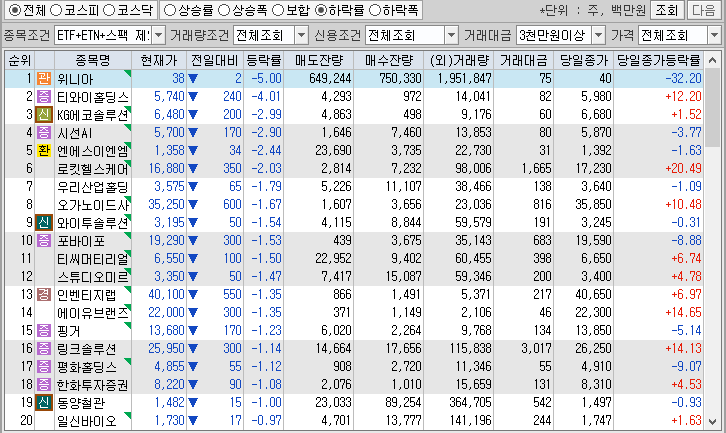Image resolution: width=726 pixels, height=433 pixels.
Task: Click the 증 badge beside 티와이홀딩스
Action: [x=44, y=96]
